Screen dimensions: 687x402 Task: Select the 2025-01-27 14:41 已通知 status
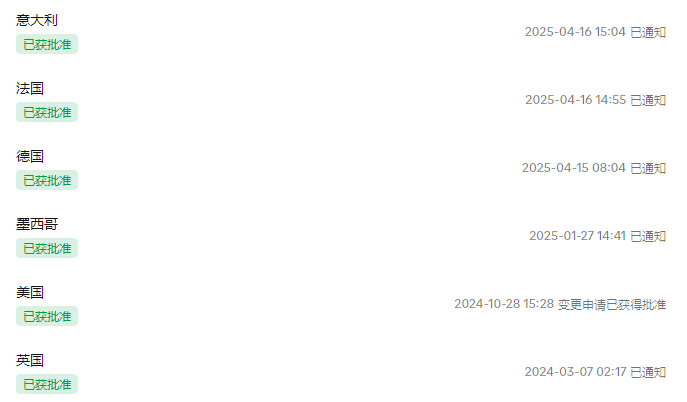point(598,236)
